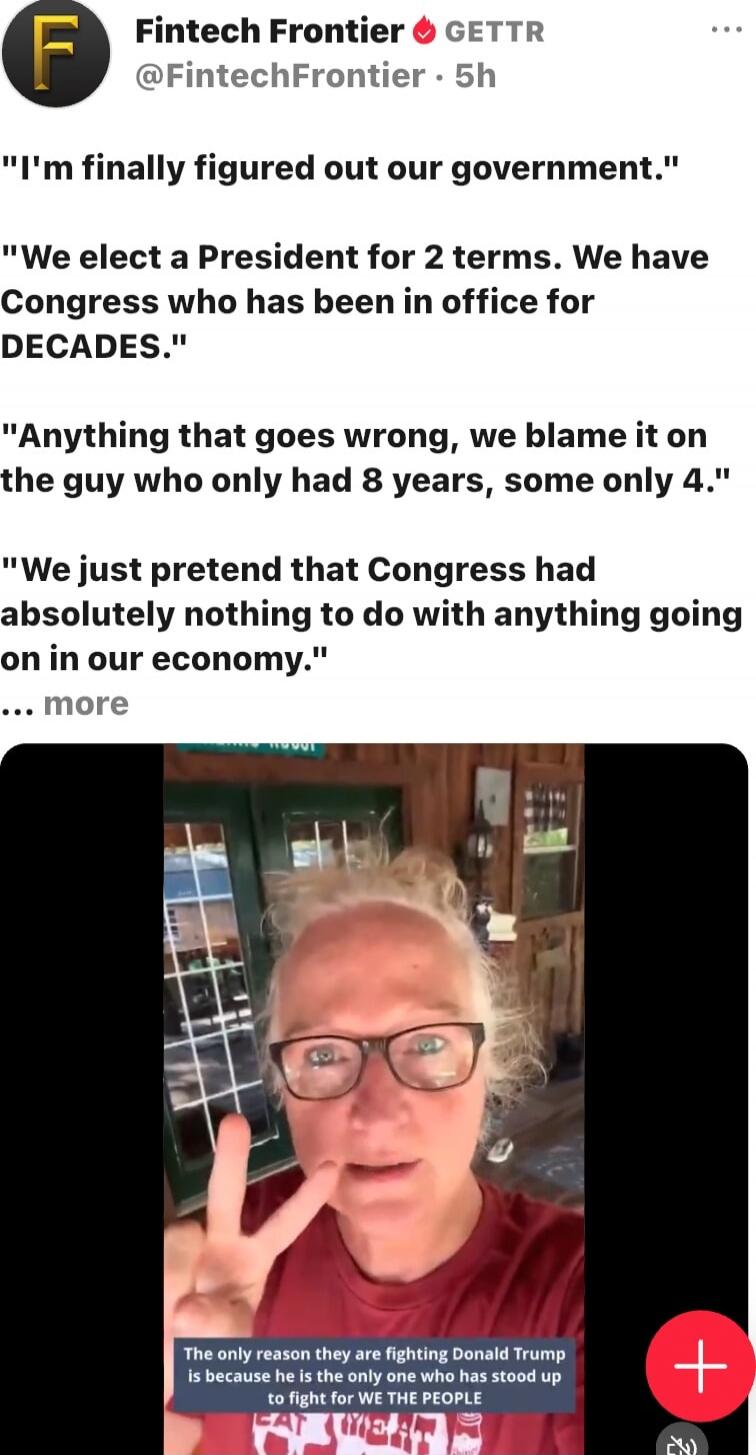Open the Fintech Frontier gold F avatar
The image size is (756, 1455).
click(55, 53)
